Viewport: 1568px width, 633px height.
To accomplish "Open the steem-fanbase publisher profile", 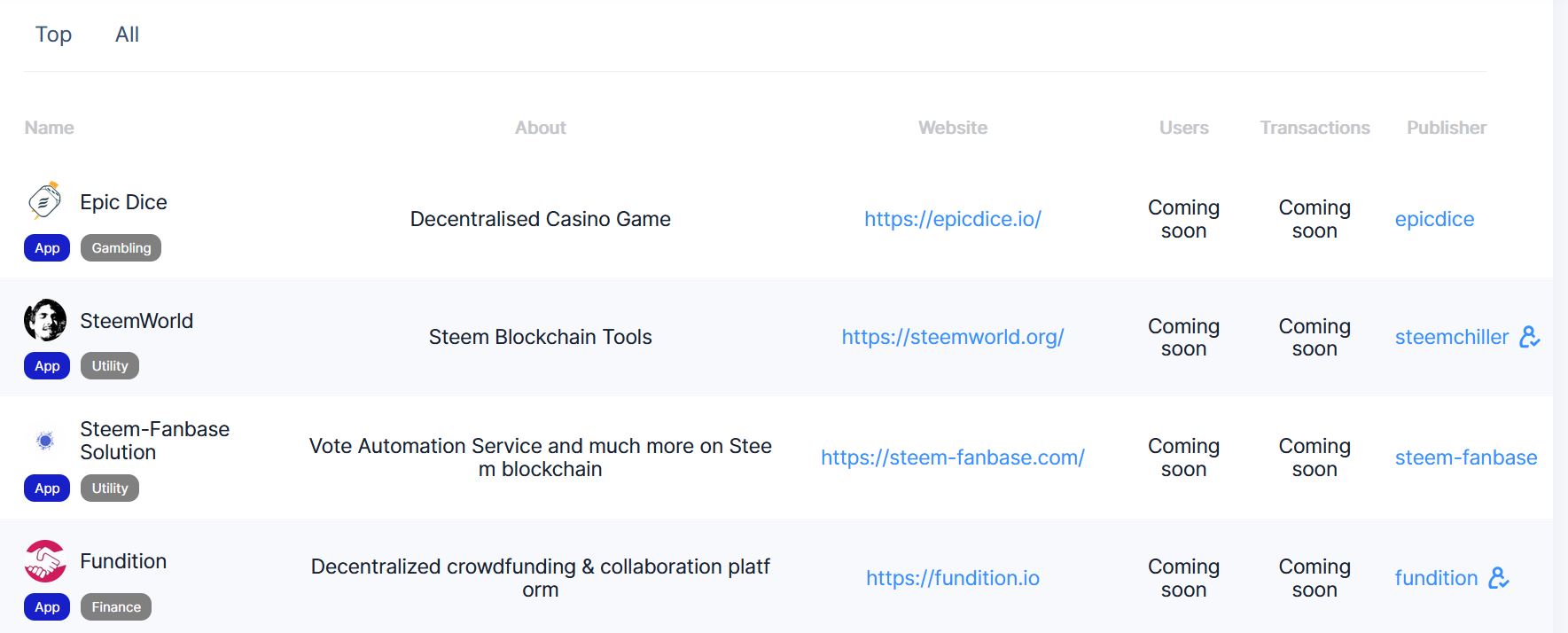I will [1466, 457].
